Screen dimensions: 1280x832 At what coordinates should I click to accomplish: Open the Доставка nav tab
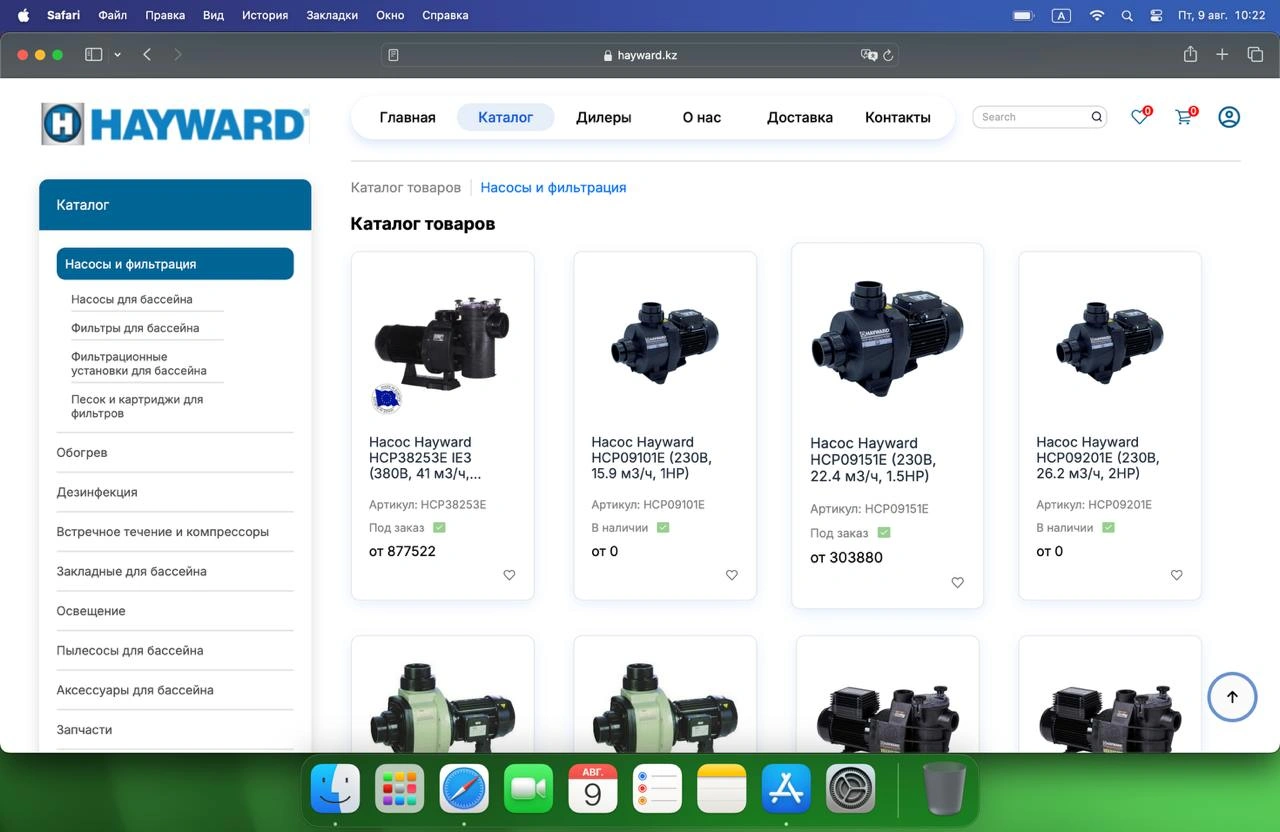pyautogui.click(x=799, y=117)
